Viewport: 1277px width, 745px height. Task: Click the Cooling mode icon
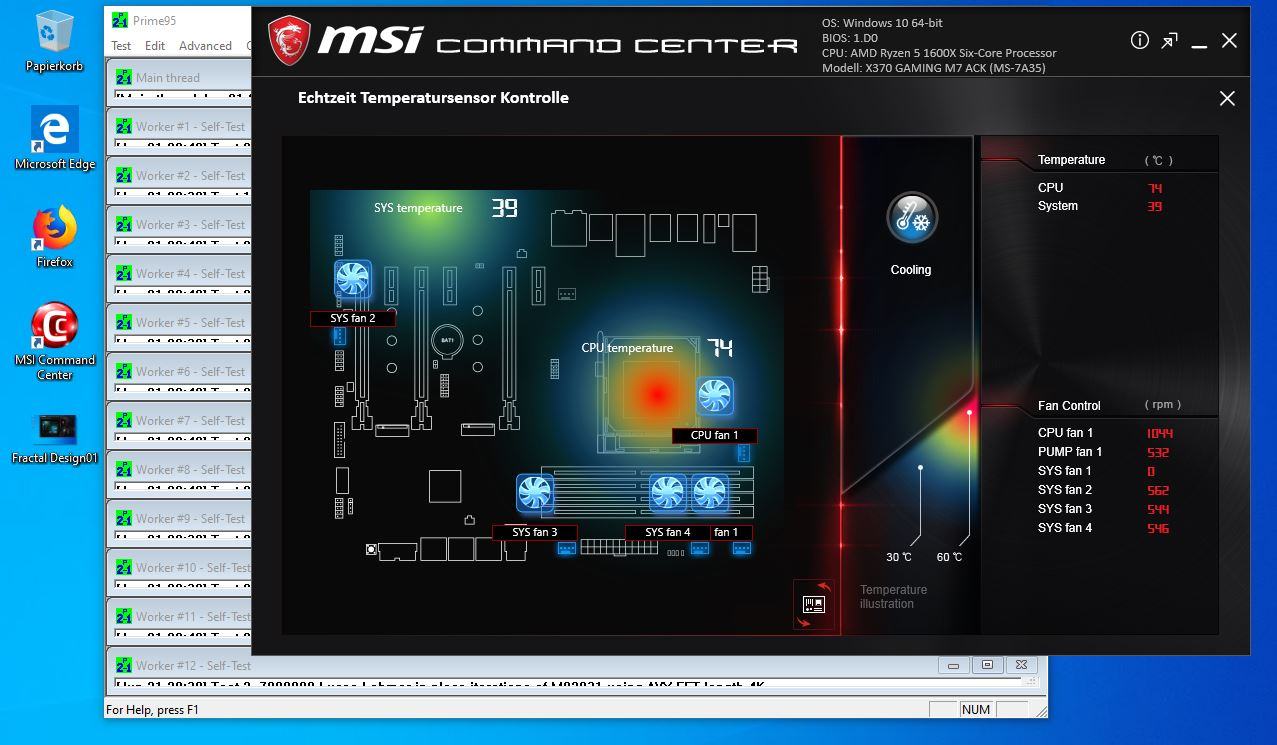[911, 217]
